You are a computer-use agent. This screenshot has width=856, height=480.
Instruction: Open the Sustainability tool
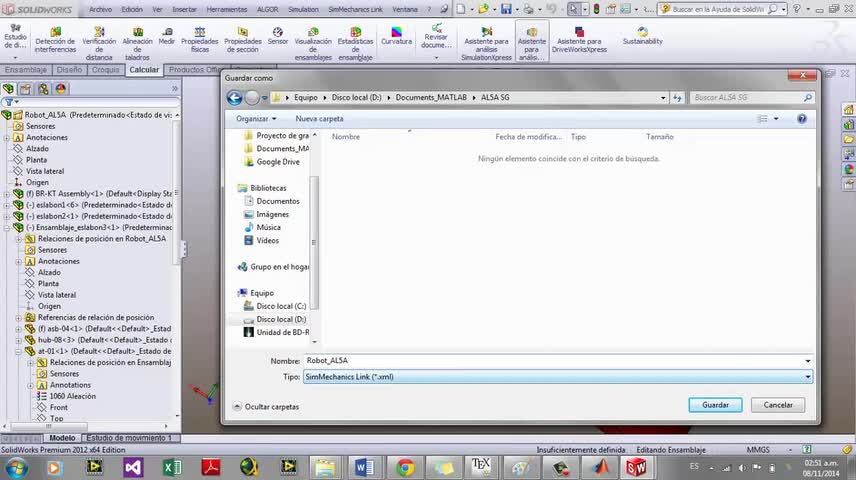[643, 36]
